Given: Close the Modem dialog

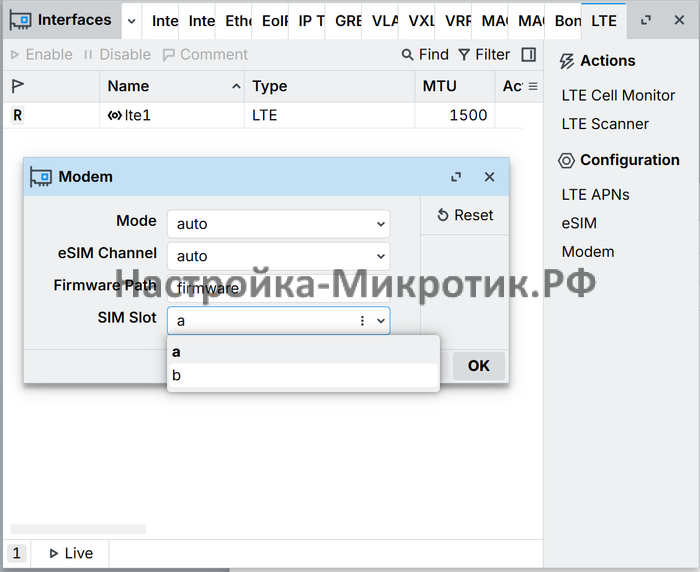Looking at the screenshot, I should [x=489, y=177].
